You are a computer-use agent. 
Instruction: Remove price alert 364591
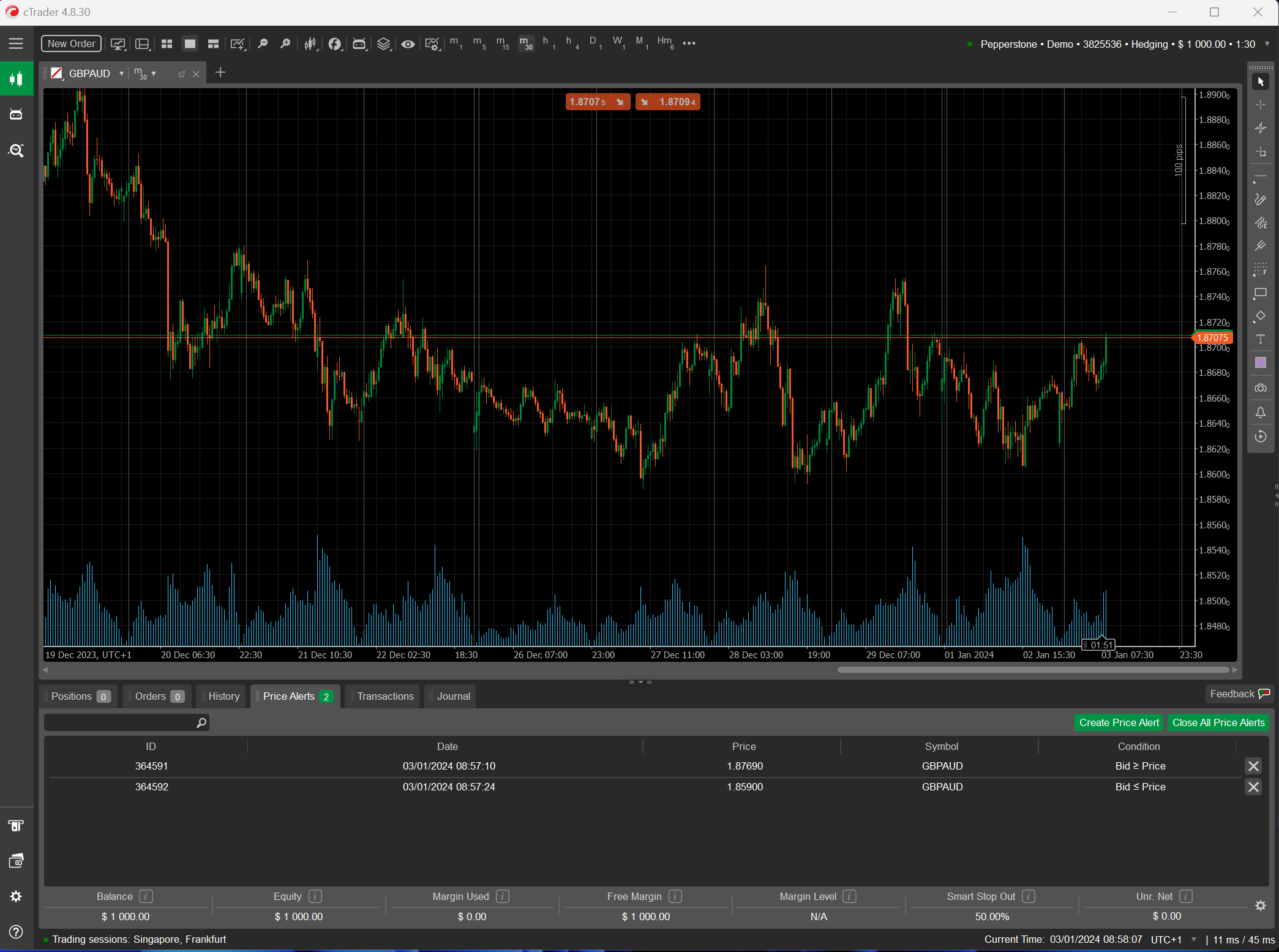(1253, 766)
